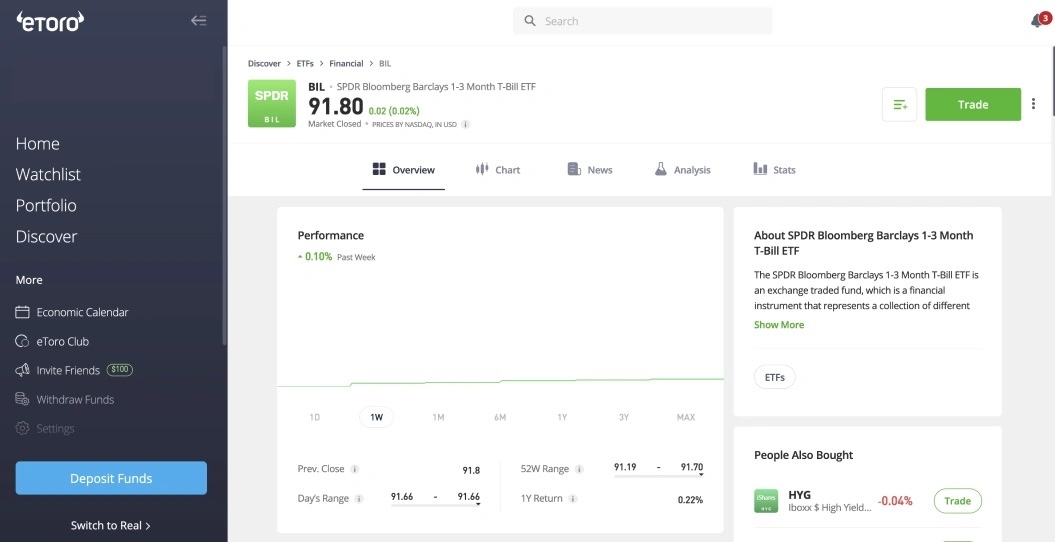Select the 1D chart period
The width and height of the screenshot is (1055, 542).
[314, 417]
